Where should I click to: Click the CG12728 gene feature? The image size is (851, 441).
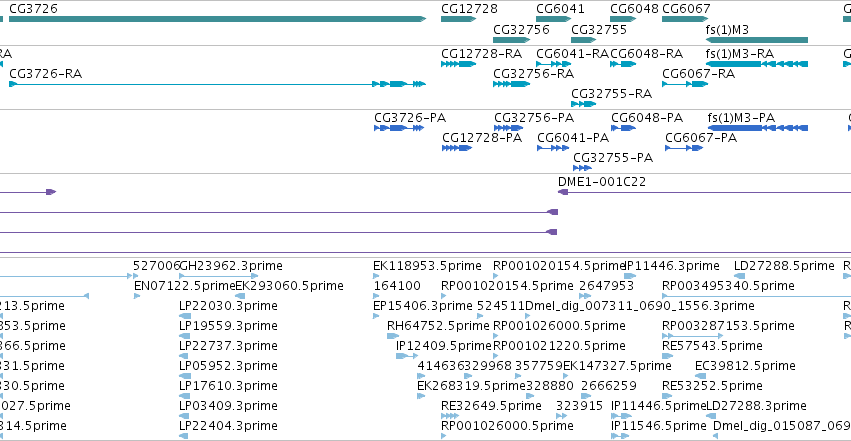(x=459, y=19)
